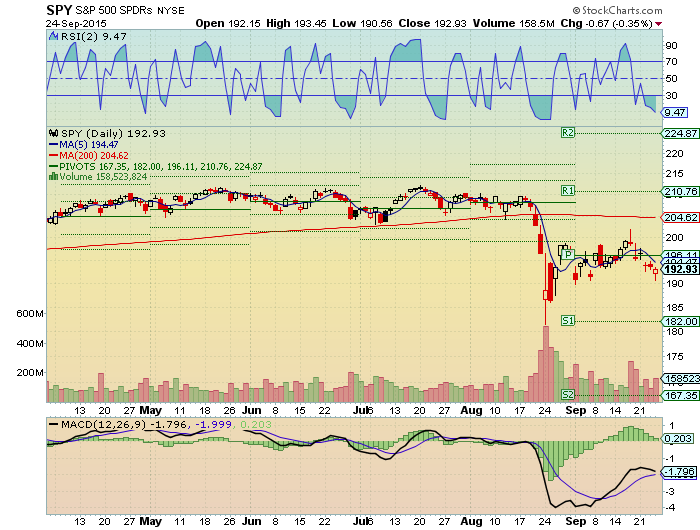Image resolution: width=700 pixels, height=530 pixels.
Task: Click the StockCharts.com copyright label
Action: (x=617, y=10)
